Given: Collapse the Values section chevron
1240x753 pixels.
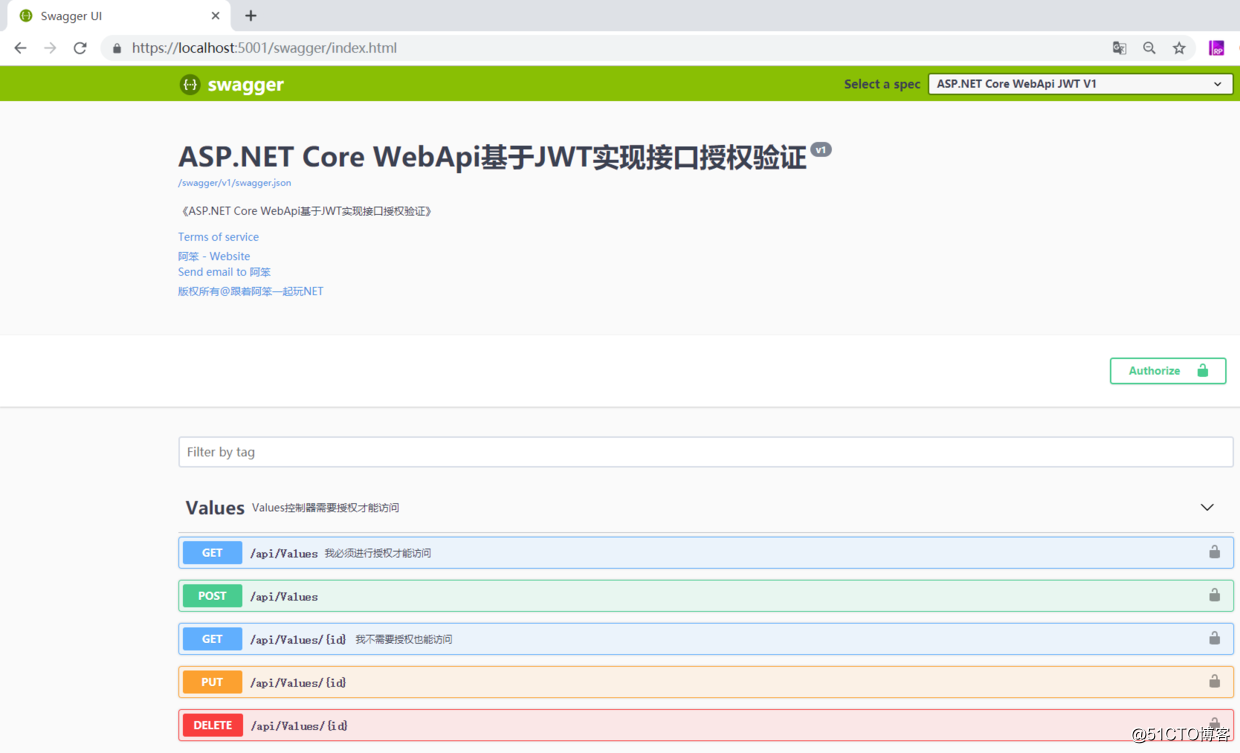Looking at the screenshot, I should 1207,507.
